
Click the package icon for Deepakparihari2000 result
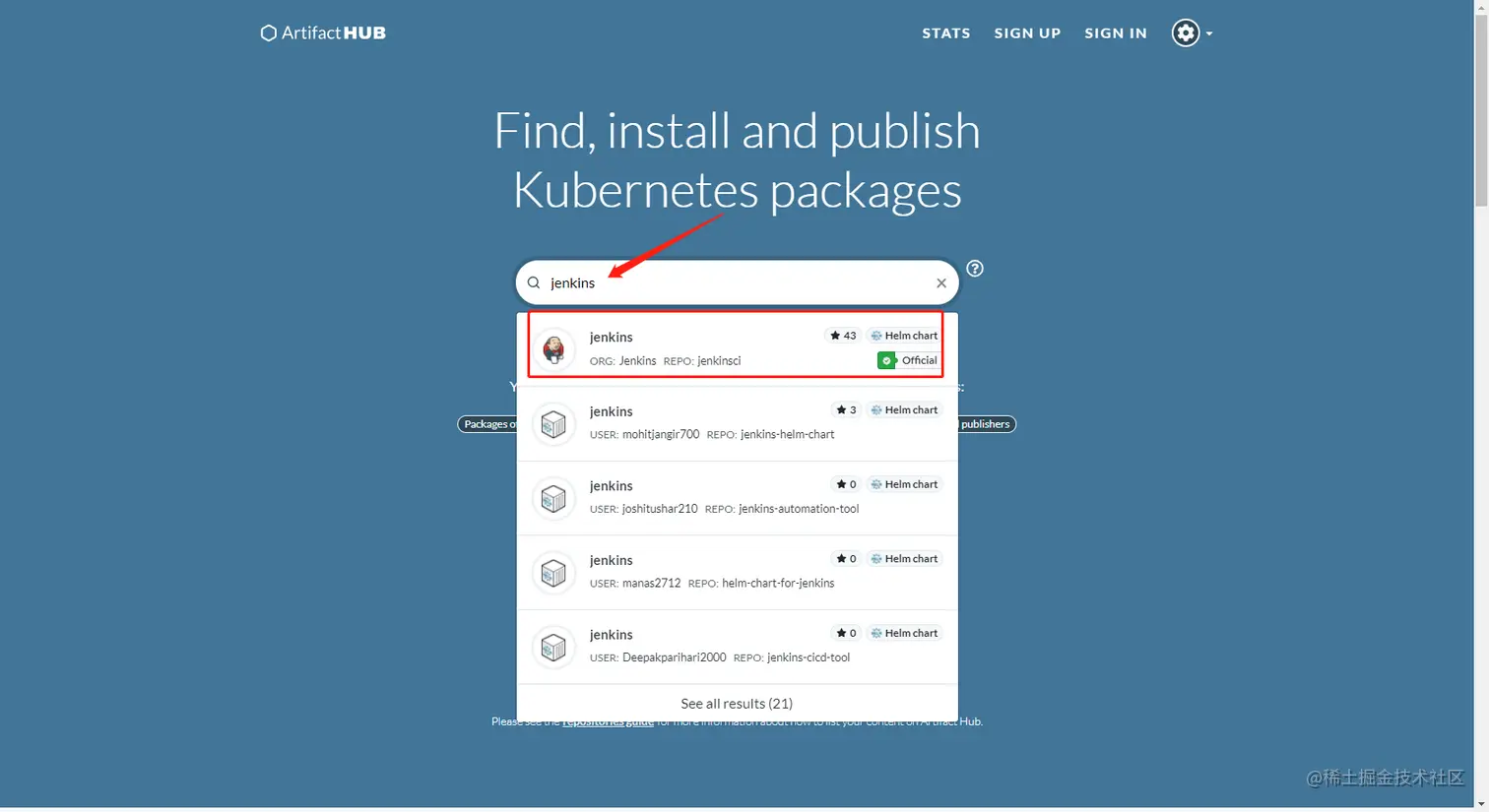click(553, 647)
